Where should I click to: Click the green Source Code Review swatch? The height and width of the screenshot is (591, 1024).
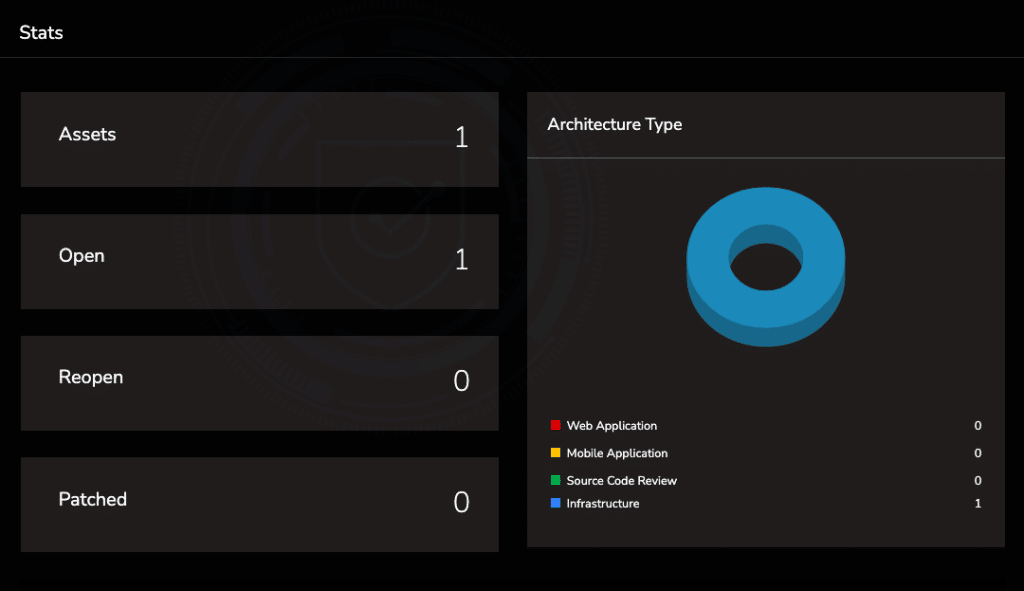(x=556, y=480)
